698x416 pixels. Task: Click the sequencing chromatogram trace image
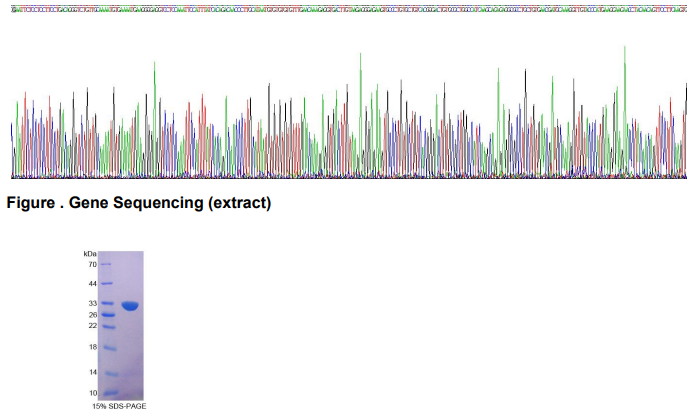(x=349, y=112)
